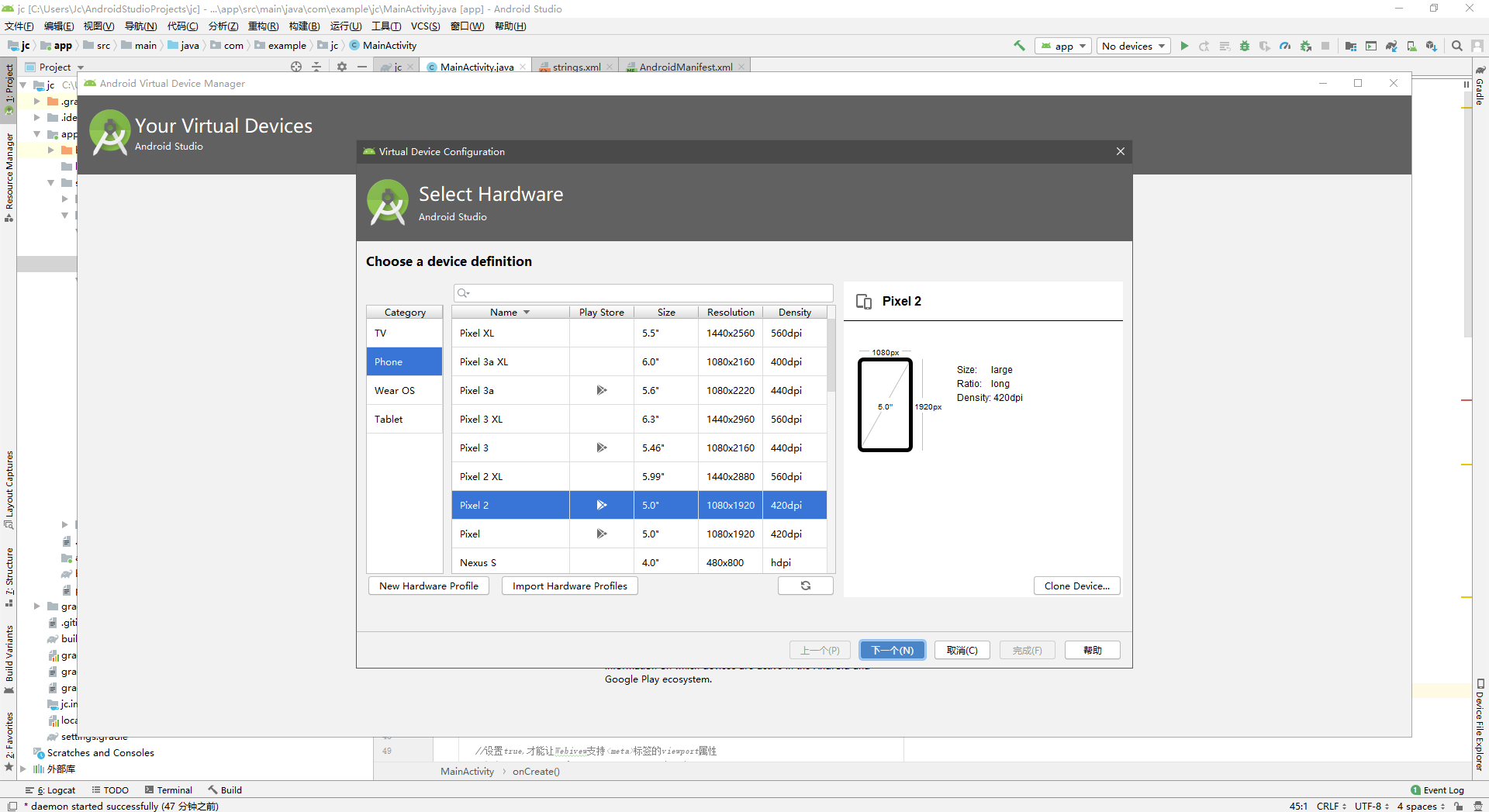1489x812 pixels.
Task: Open the Project Structure folder icon
Action: tap(1351, 46)
